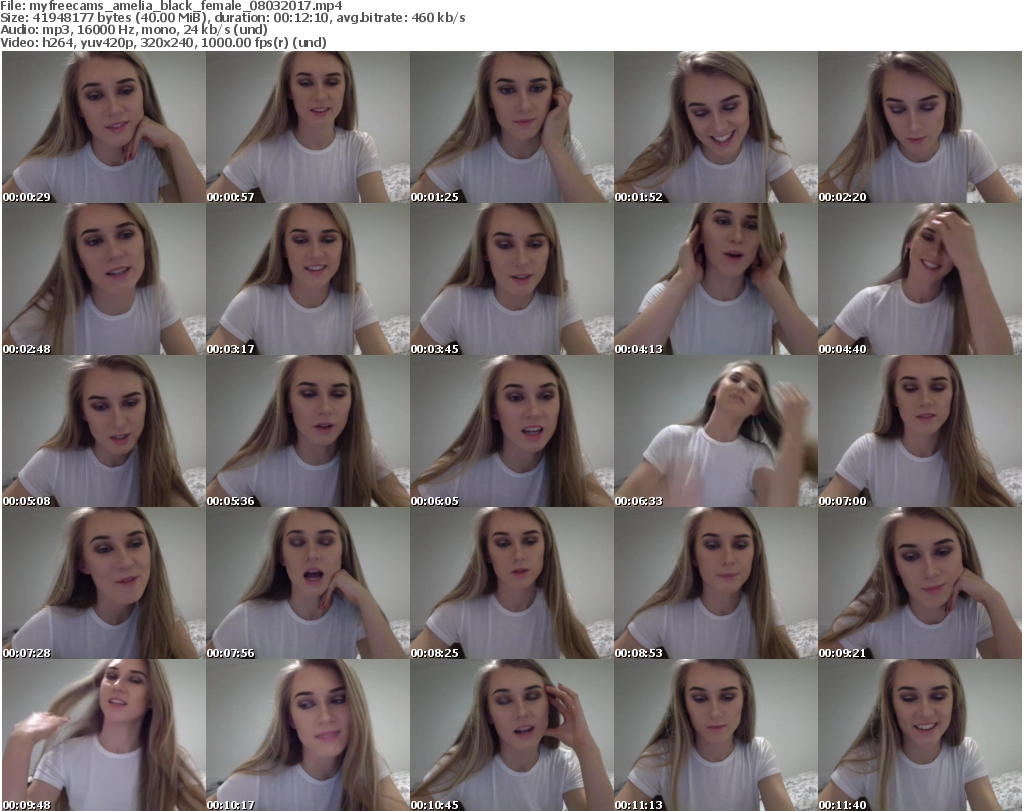
Task: Choose the thumbnail marked 00:08:25
Action: point(512,584)
